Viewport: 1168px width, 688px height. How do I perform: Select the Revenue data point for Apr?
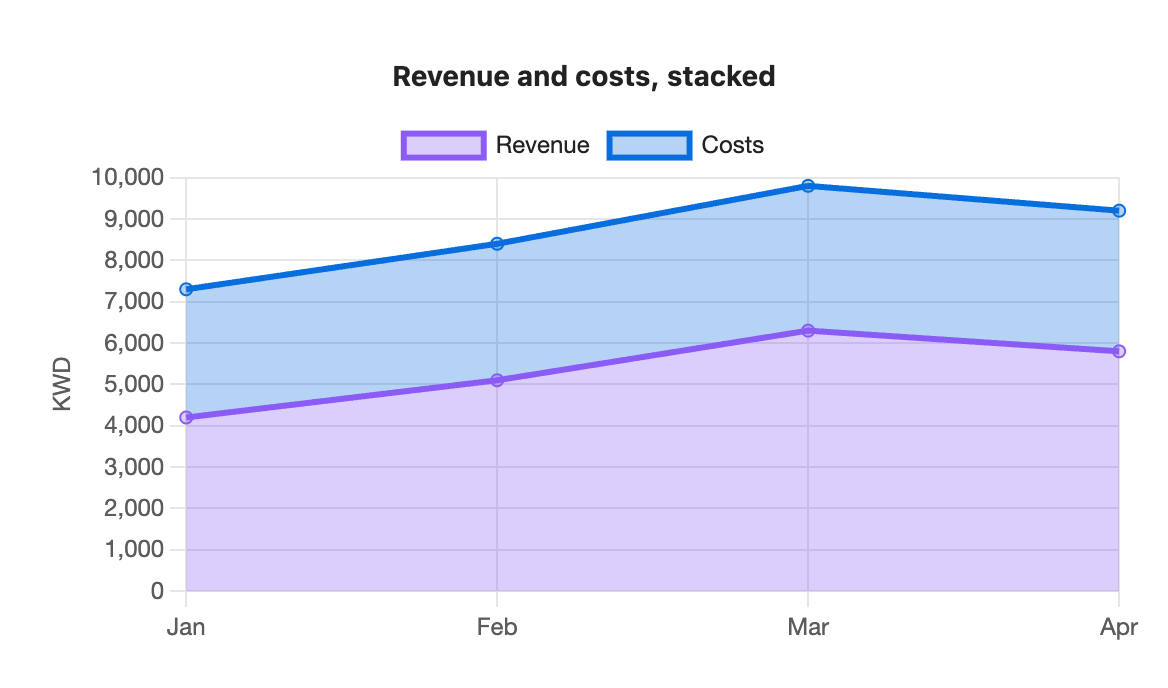pos(1119,351)
